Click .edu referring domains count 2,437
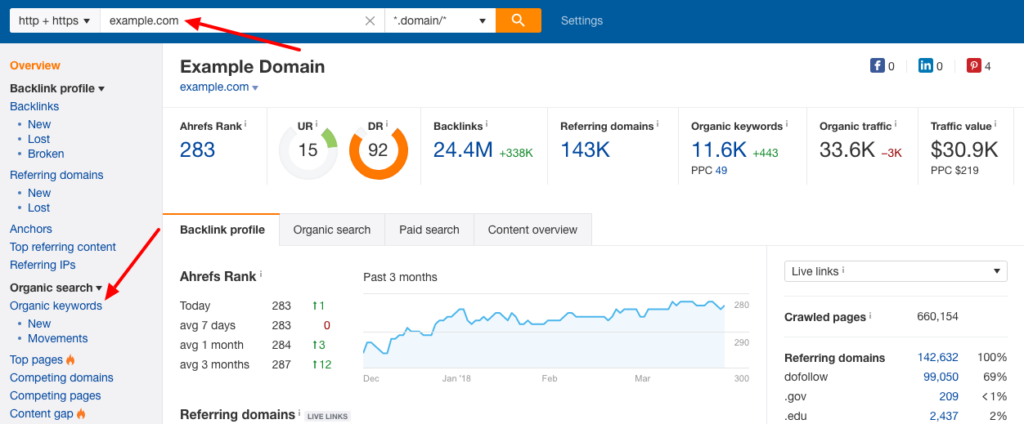 (x=944, y=416)
